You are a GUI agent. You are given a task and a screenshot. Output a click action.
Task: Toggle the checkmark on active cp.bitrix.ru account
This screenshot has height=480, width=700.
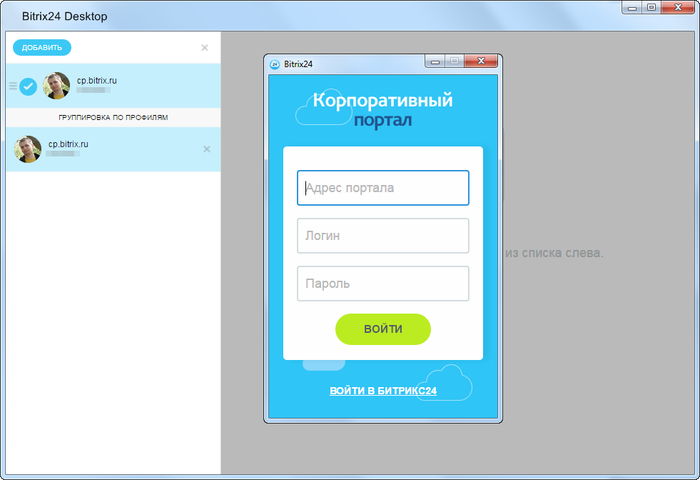[x=28, y=87]
